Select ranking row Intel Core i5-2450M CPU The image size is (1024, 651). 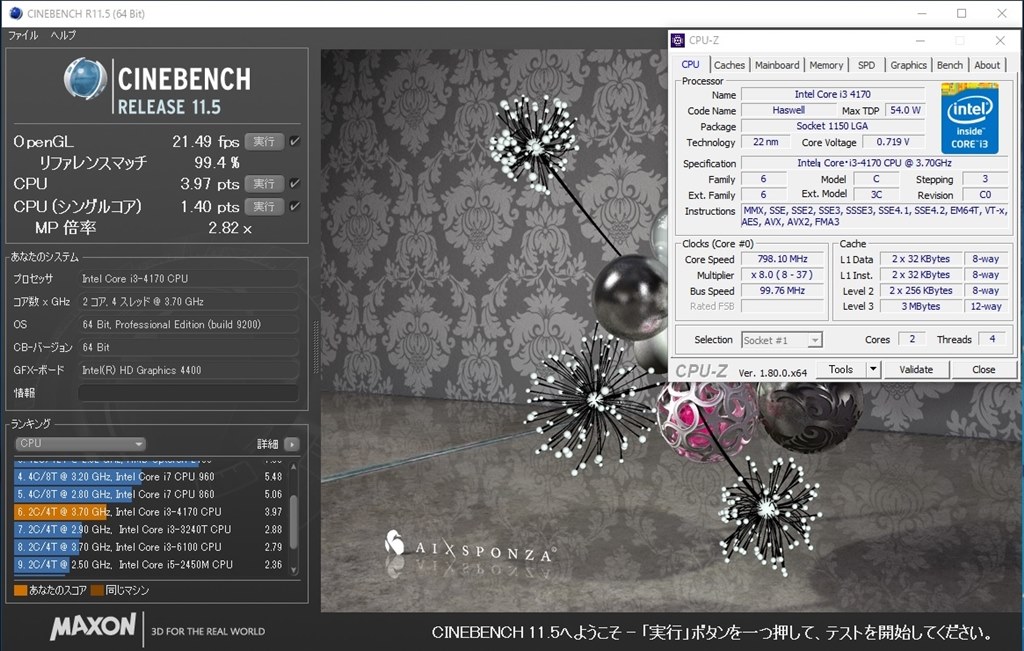click(x=150, y=565)
